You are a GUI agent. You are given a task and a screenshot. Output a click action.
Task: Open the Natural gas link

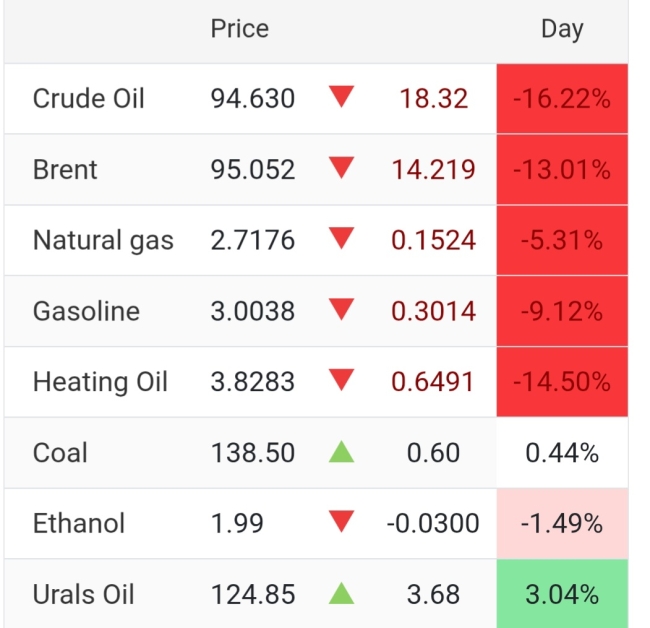point(103,241)
